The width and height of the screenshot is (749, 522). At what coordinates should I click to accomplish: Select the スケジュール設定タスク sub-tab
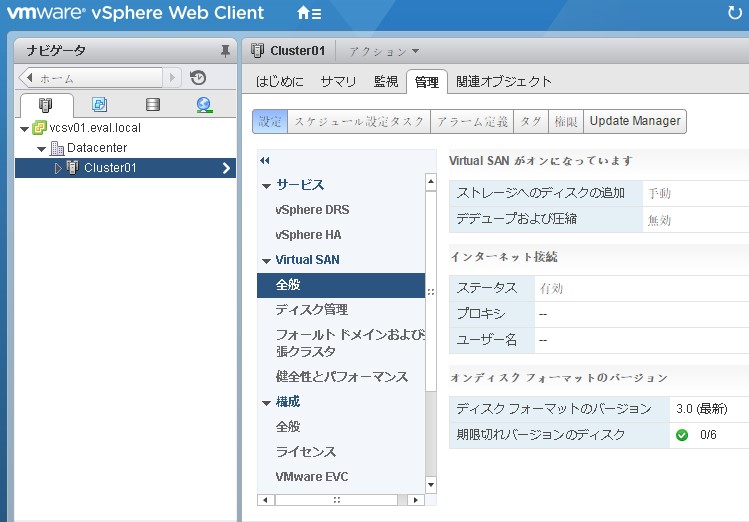pyautogui.click(x=359, y=121)
